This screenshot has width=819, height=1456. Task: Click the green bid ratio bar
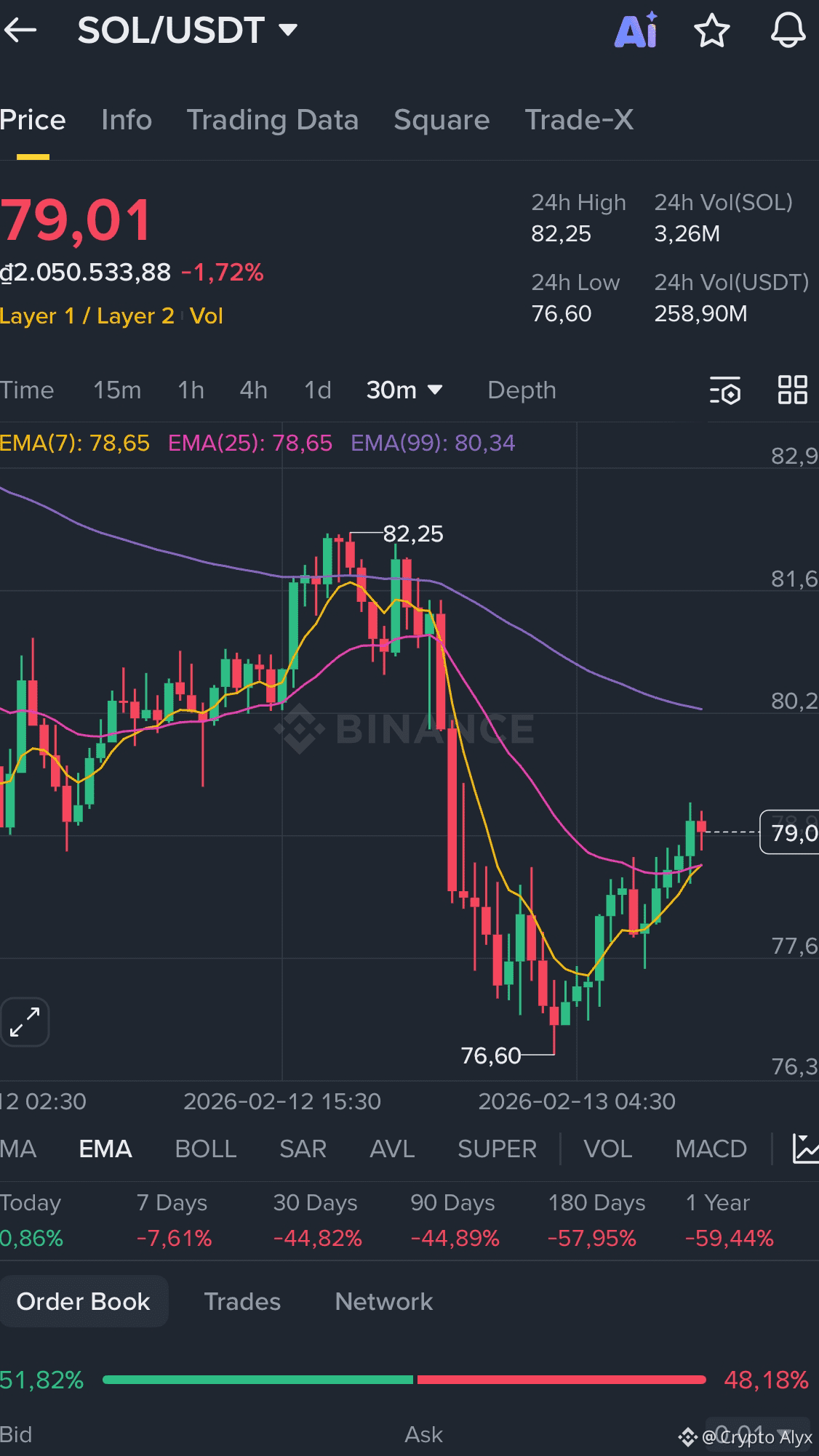[x=258, y=1380]
